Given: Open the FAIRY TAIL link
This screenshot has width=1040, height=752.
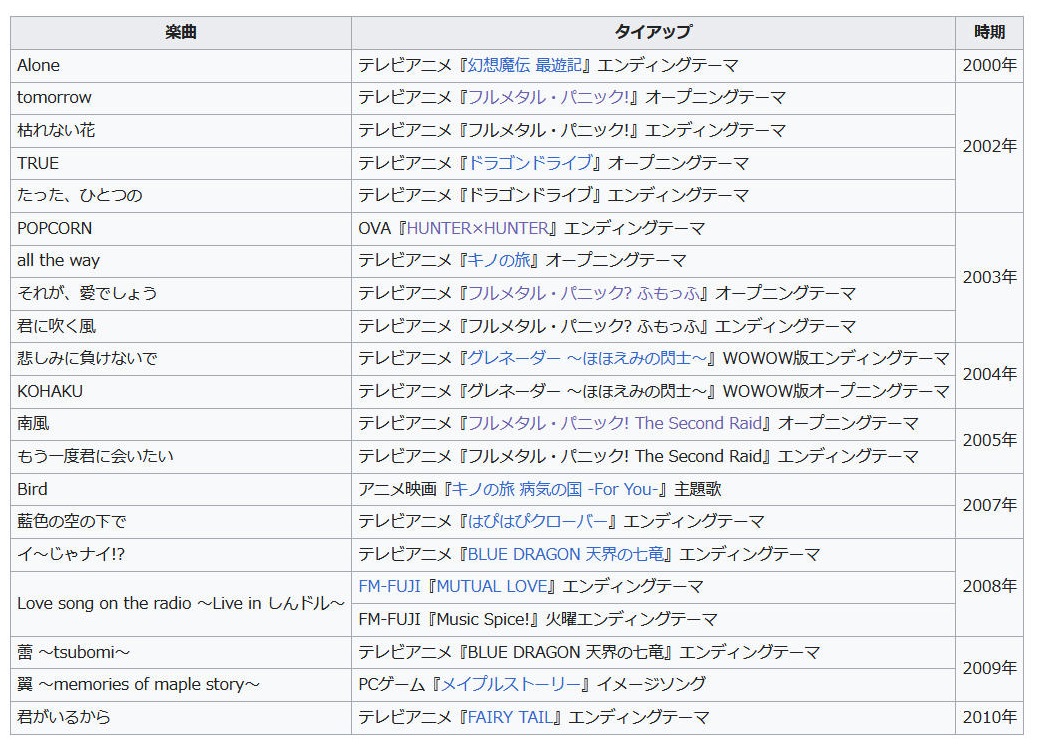Looking at the screenshot, I should pos(512,717).
